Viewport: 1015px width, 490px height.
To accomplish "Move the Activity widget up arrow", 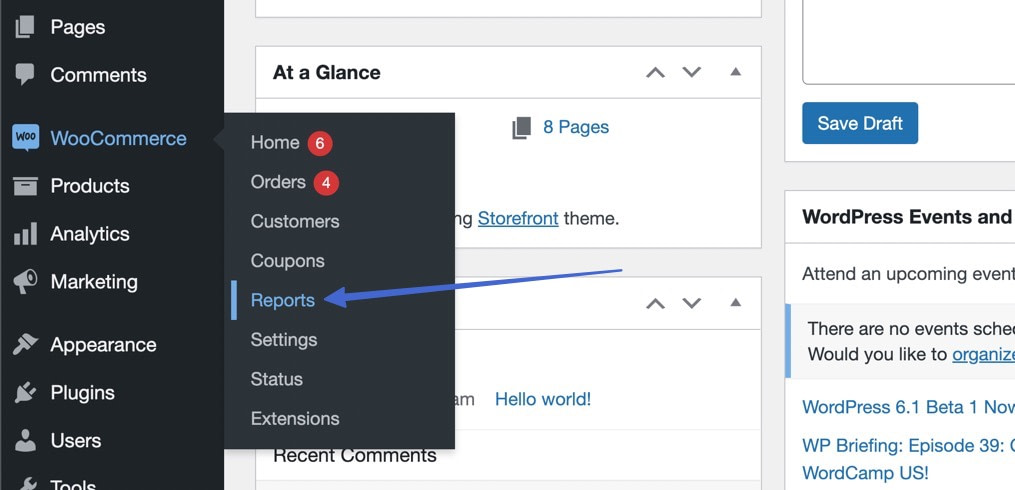I will pyautogui.click(x=655, y=303).
